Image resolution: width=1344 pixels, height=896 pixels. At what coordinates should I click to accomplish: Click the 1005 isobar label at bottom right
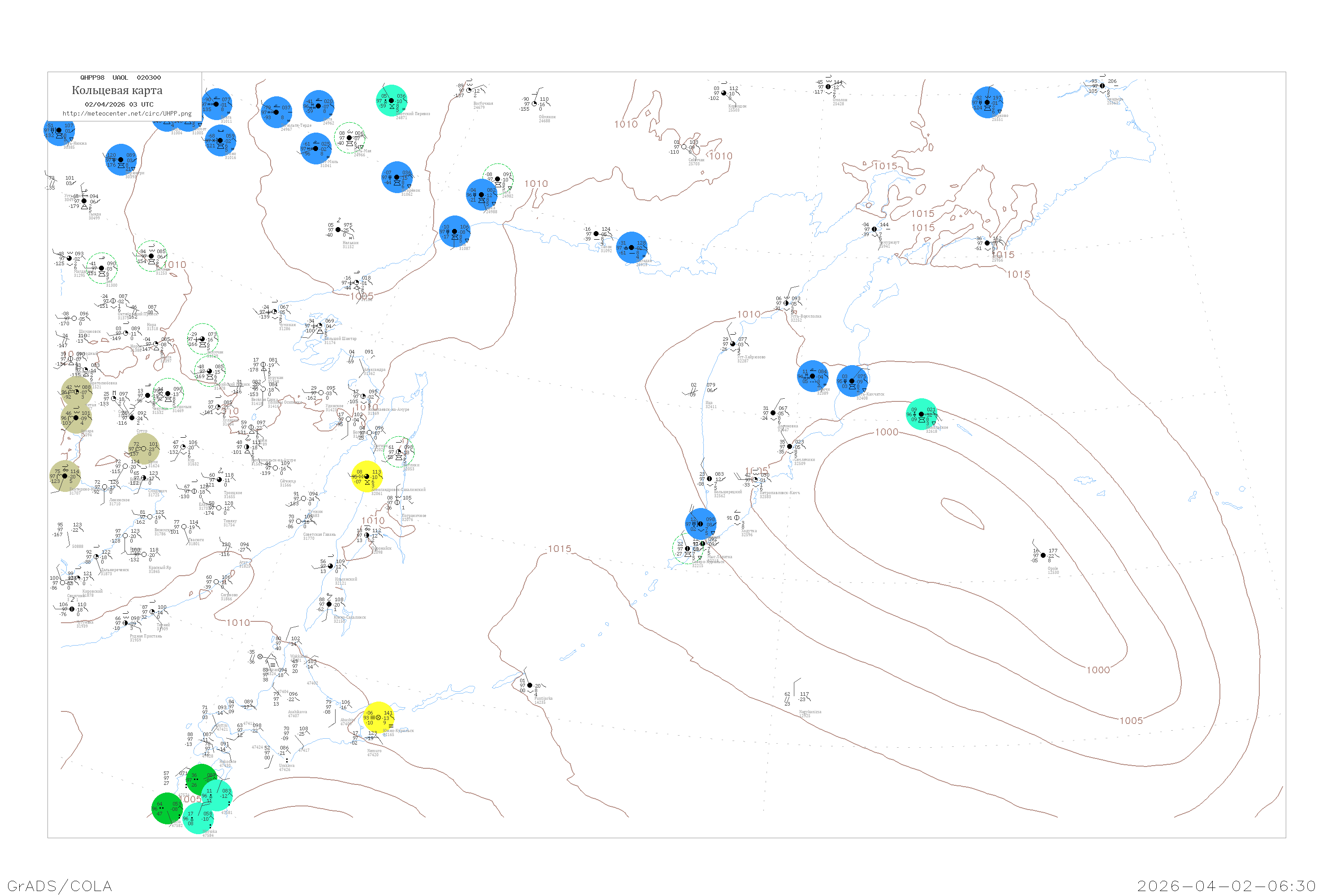coord(1131,720)
